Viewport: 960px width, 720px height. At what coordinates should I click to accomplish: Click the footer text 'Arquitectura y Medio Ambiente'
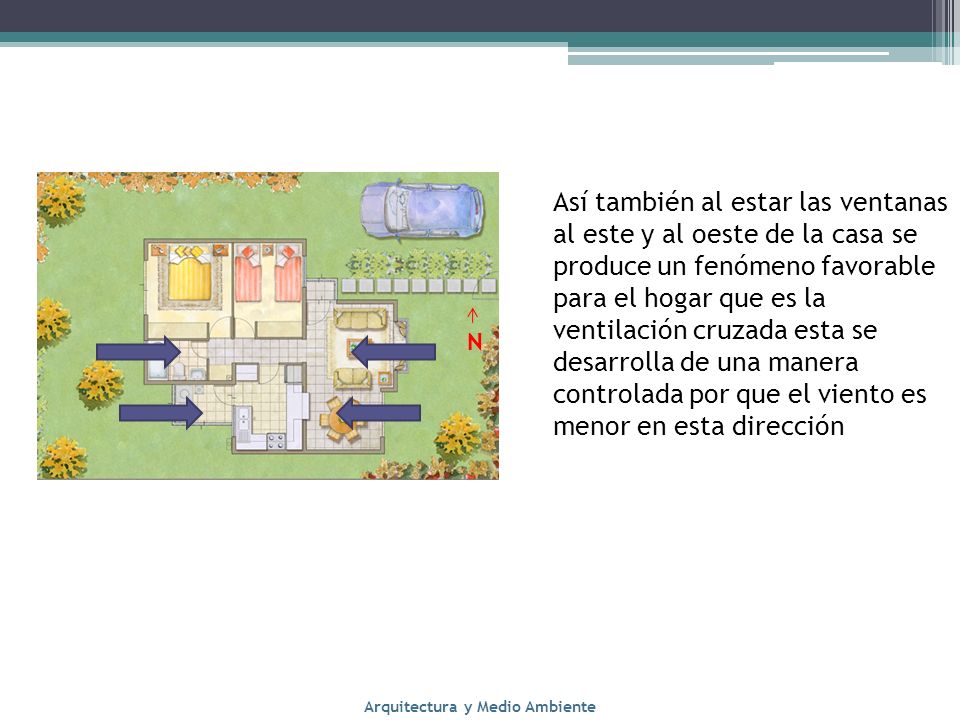[x=479, y=707]
